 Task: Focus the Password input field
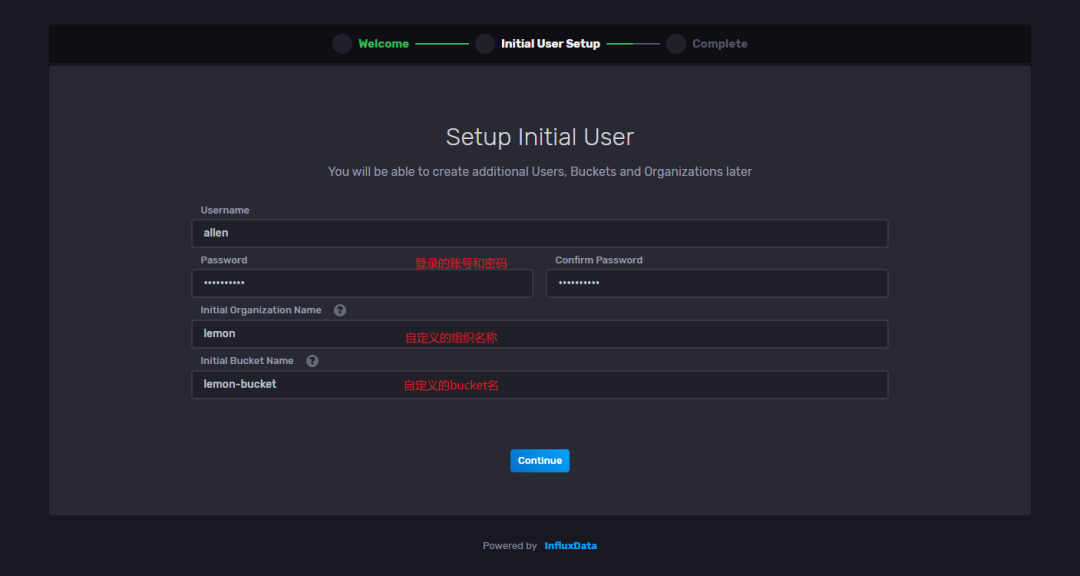(x=362, y=283)
